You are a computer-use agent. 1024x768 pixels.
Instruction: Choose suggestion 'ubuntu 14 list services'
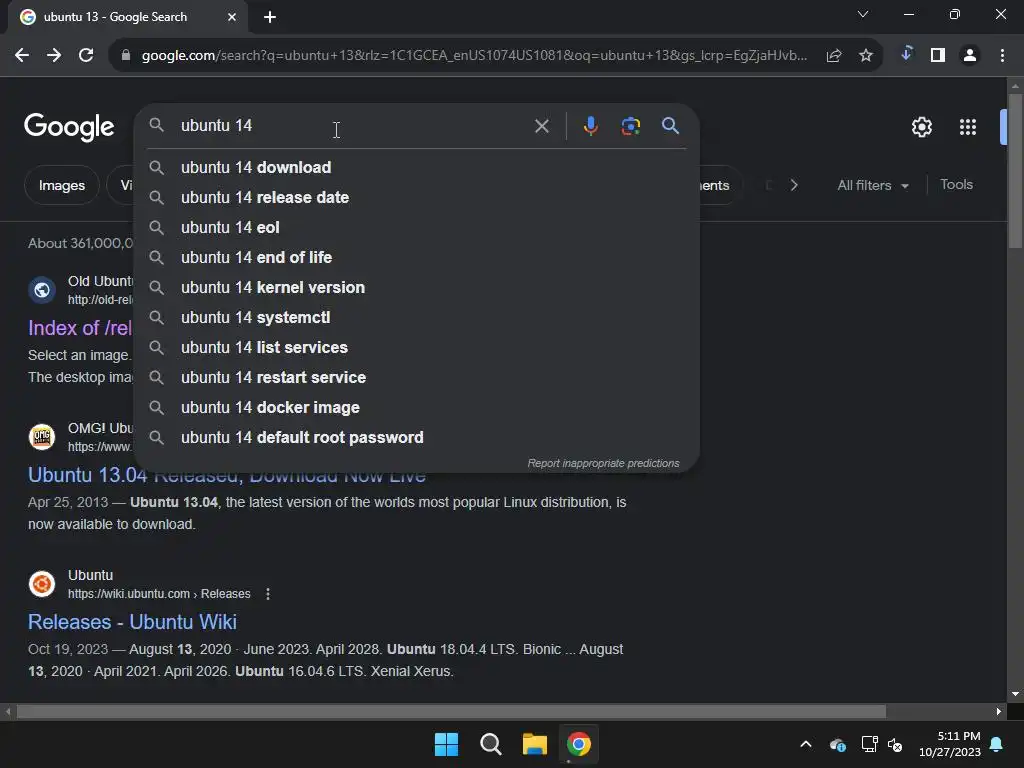[x=416, y=347]
